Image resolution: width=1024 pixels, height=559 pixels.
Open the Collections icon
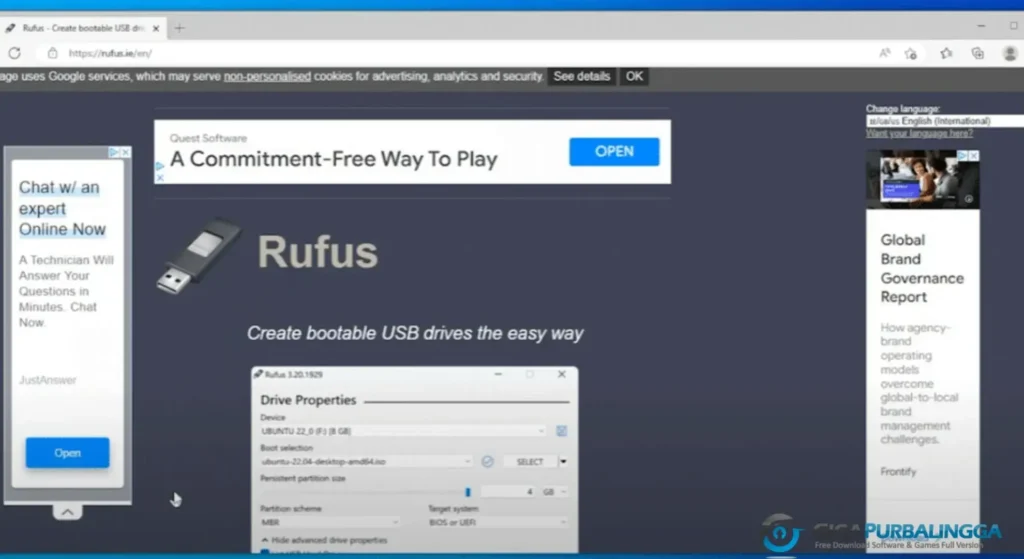978,53
